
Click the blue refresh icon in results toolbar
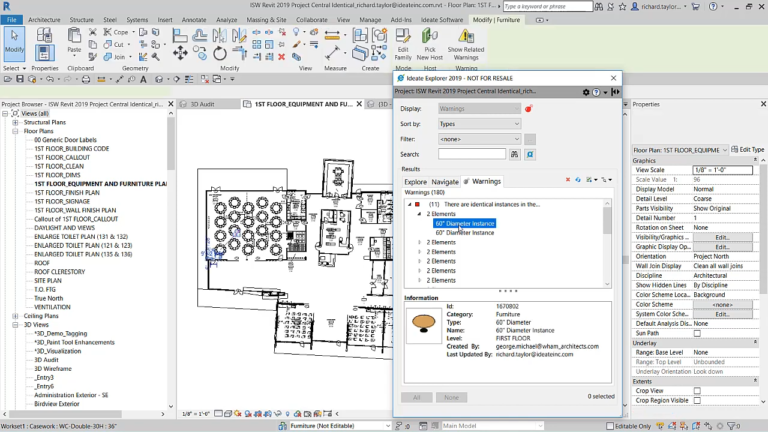point(578,180)
